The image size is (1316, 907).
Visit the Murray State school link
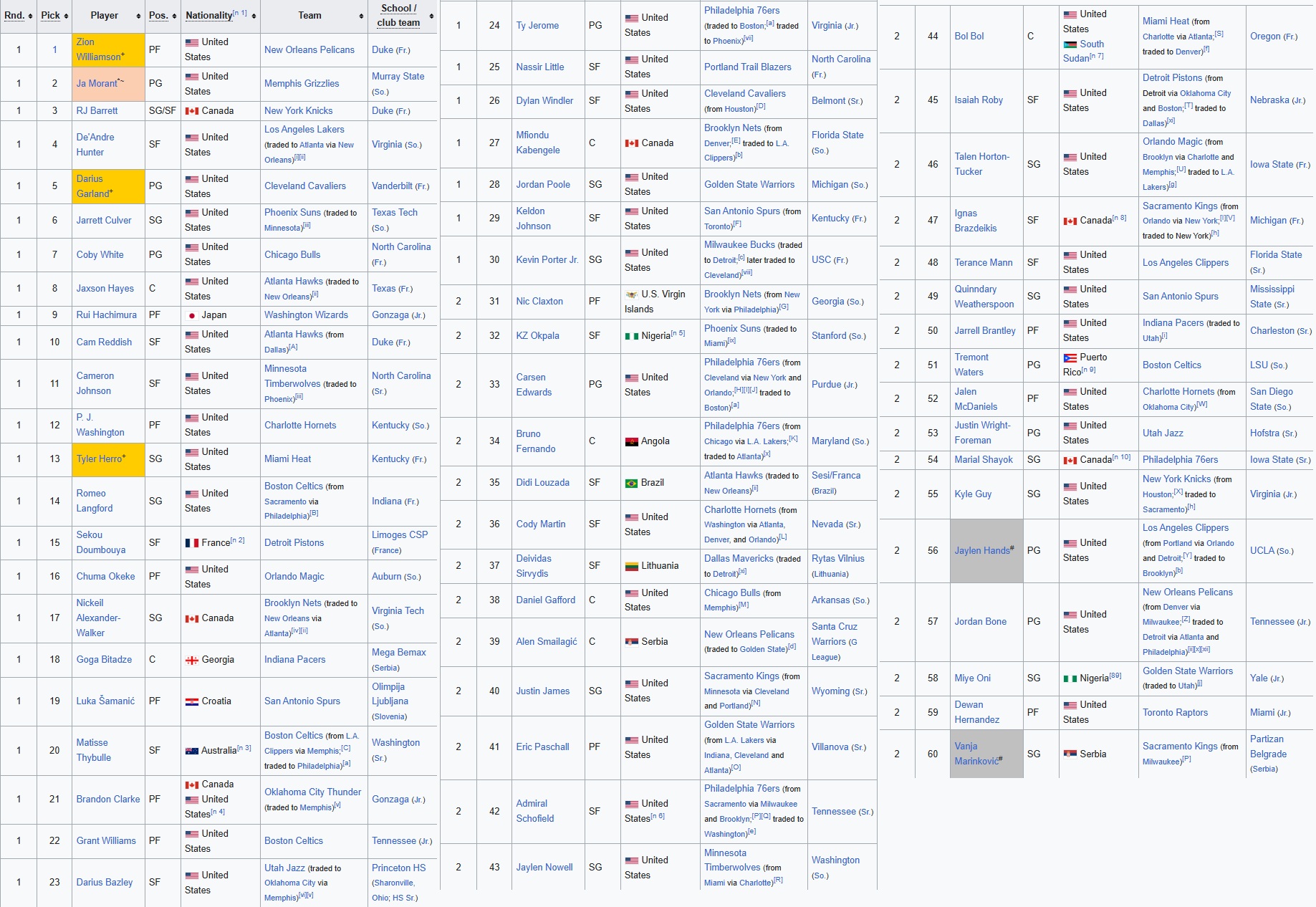[398, 77]
